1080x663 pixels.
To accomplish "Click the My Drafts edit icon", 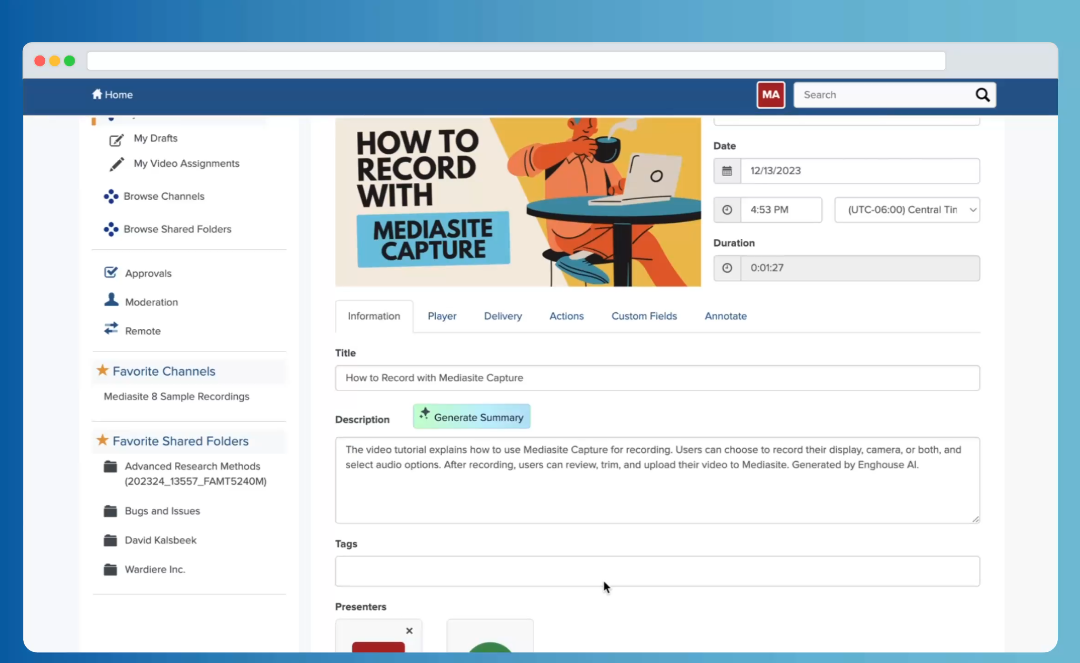I will (x=116, y=139).
